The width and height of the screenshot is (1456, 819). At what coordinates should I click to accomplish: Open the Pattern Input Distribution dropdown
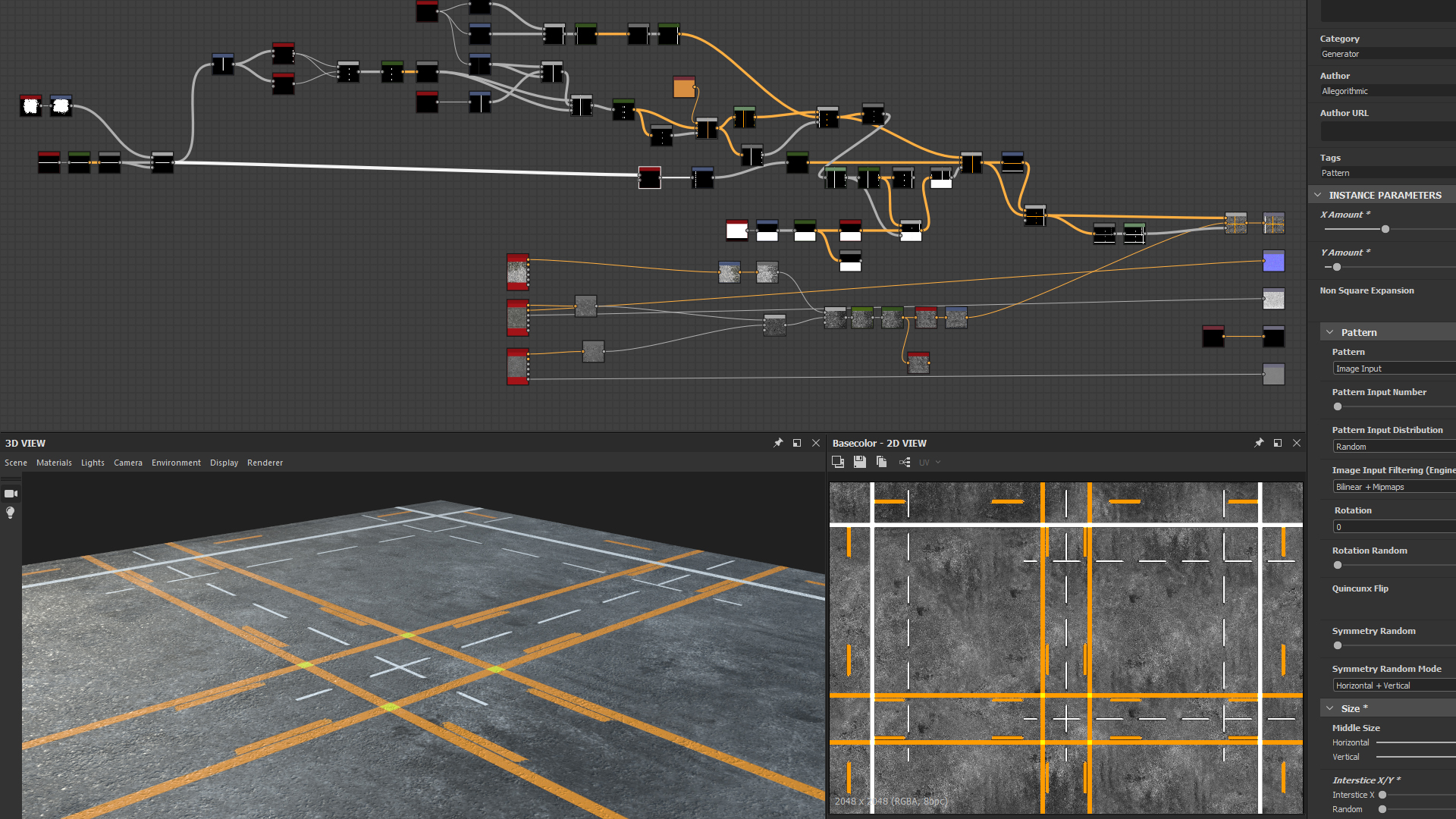(1394, 446)
